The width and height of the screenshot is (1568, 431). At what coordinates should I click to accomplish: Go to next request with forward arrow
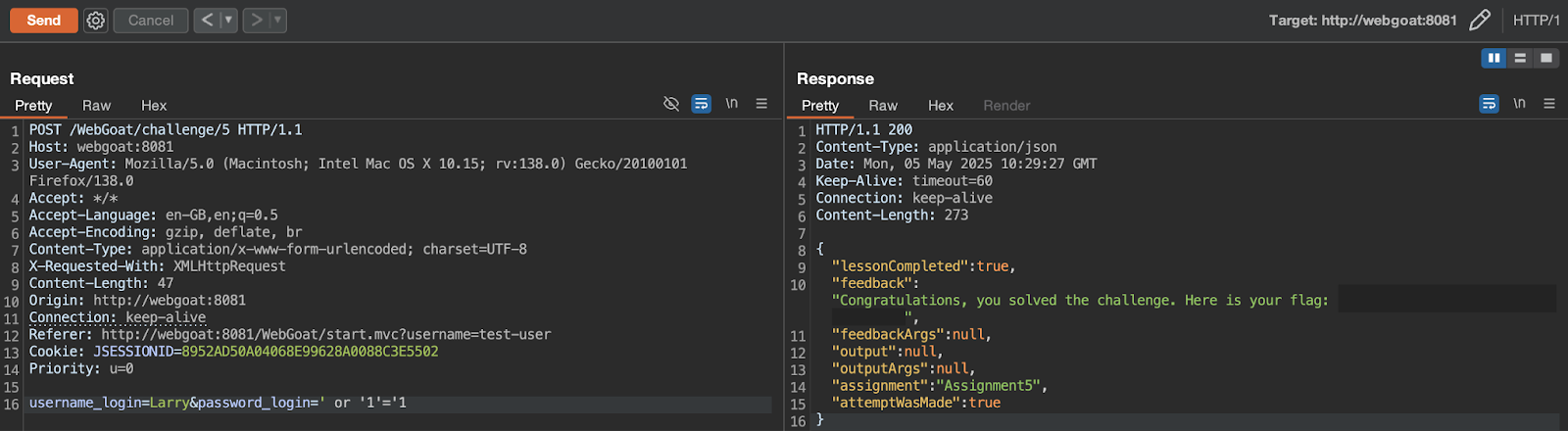point(256,20)
